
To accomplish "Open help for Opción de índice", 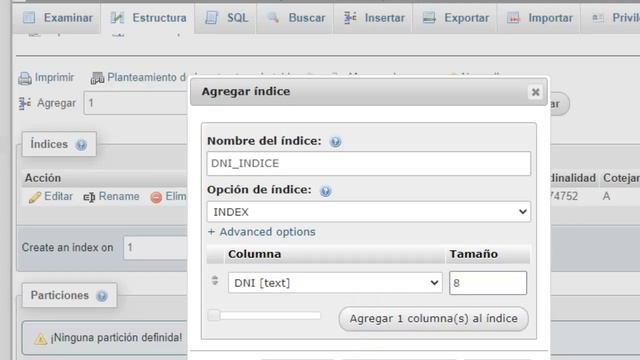I will [325, 191].
